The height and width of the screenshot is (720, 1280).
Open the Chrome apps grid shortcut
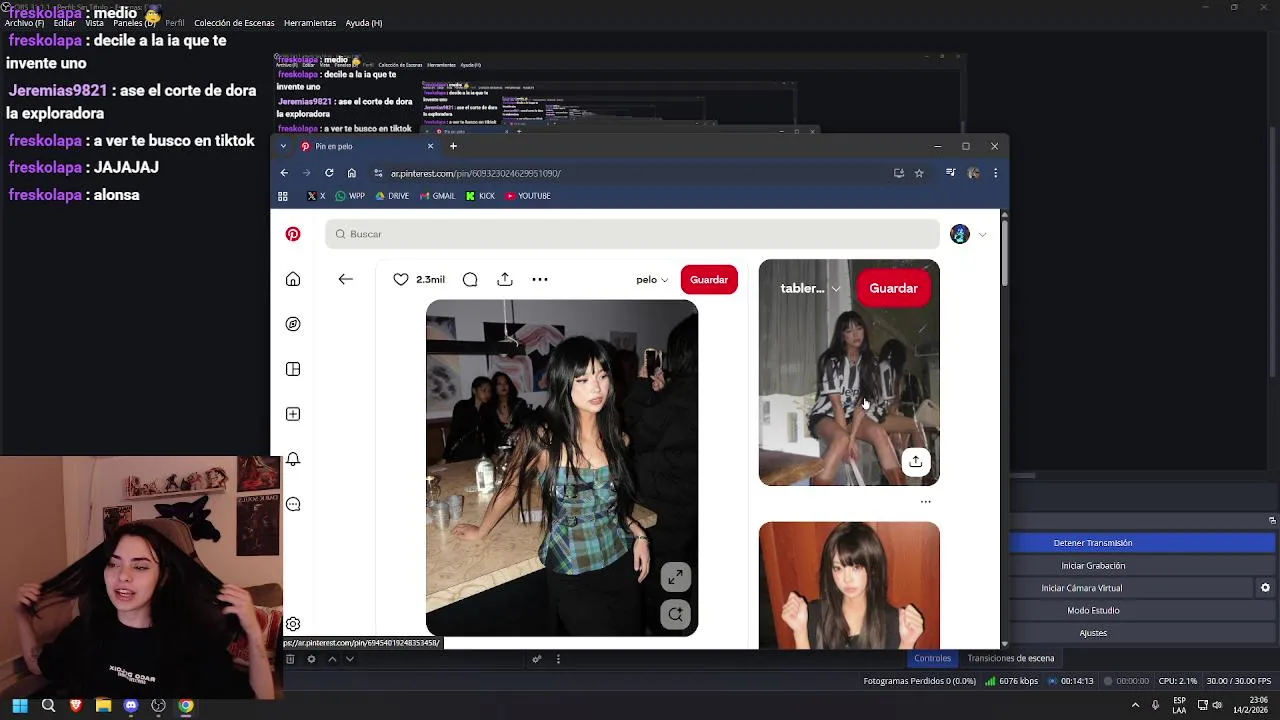283,196
